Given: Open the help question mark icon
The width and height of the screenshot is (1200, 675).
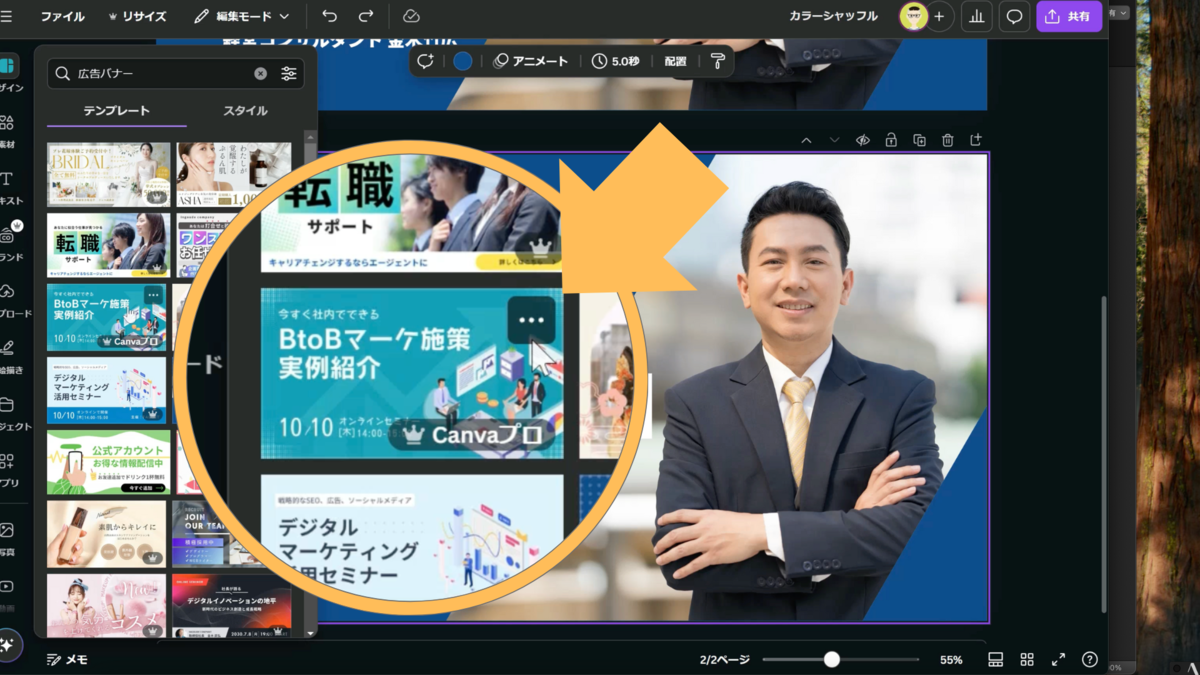Looking at the screenshot, I should [1090, 660].
